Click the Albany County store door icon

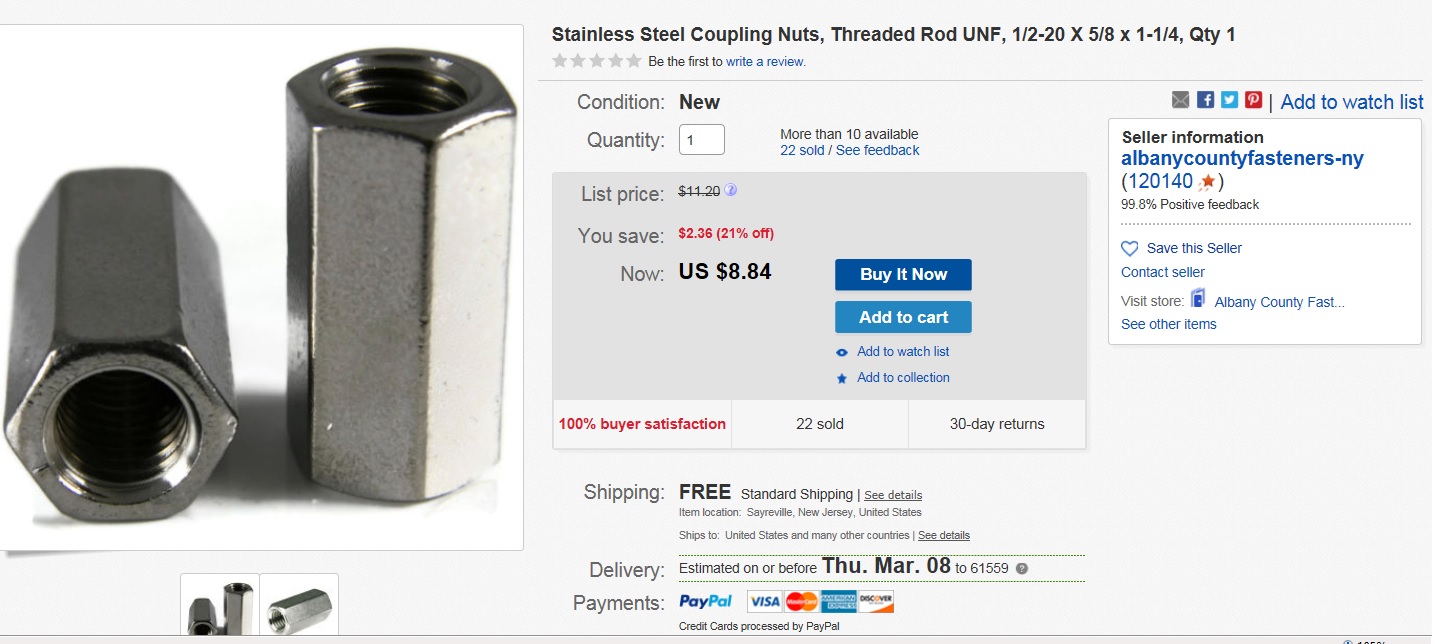tap(1198, 299)
